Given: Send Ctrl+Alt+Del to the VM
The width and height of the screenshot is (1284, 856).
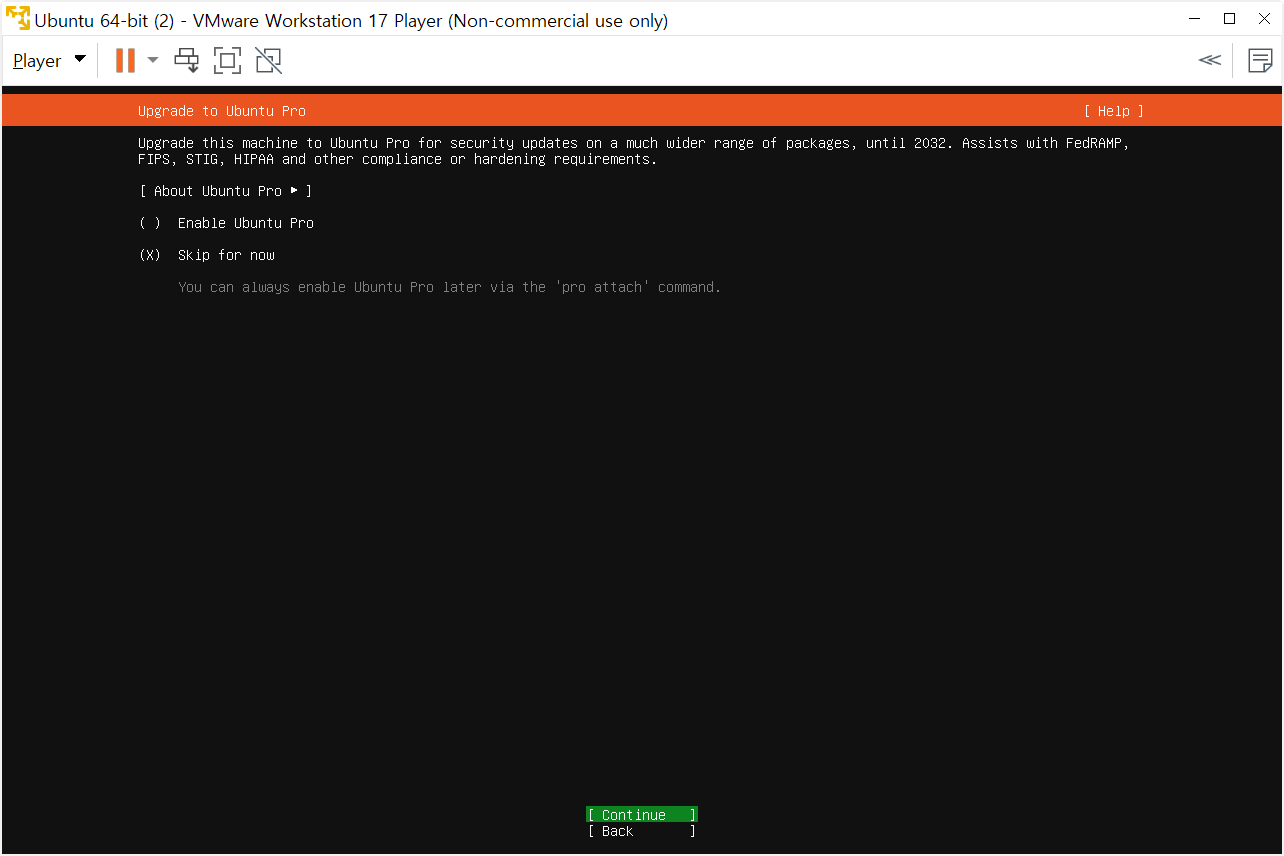Looking at the screenshot, I should [x=187, y=61].
